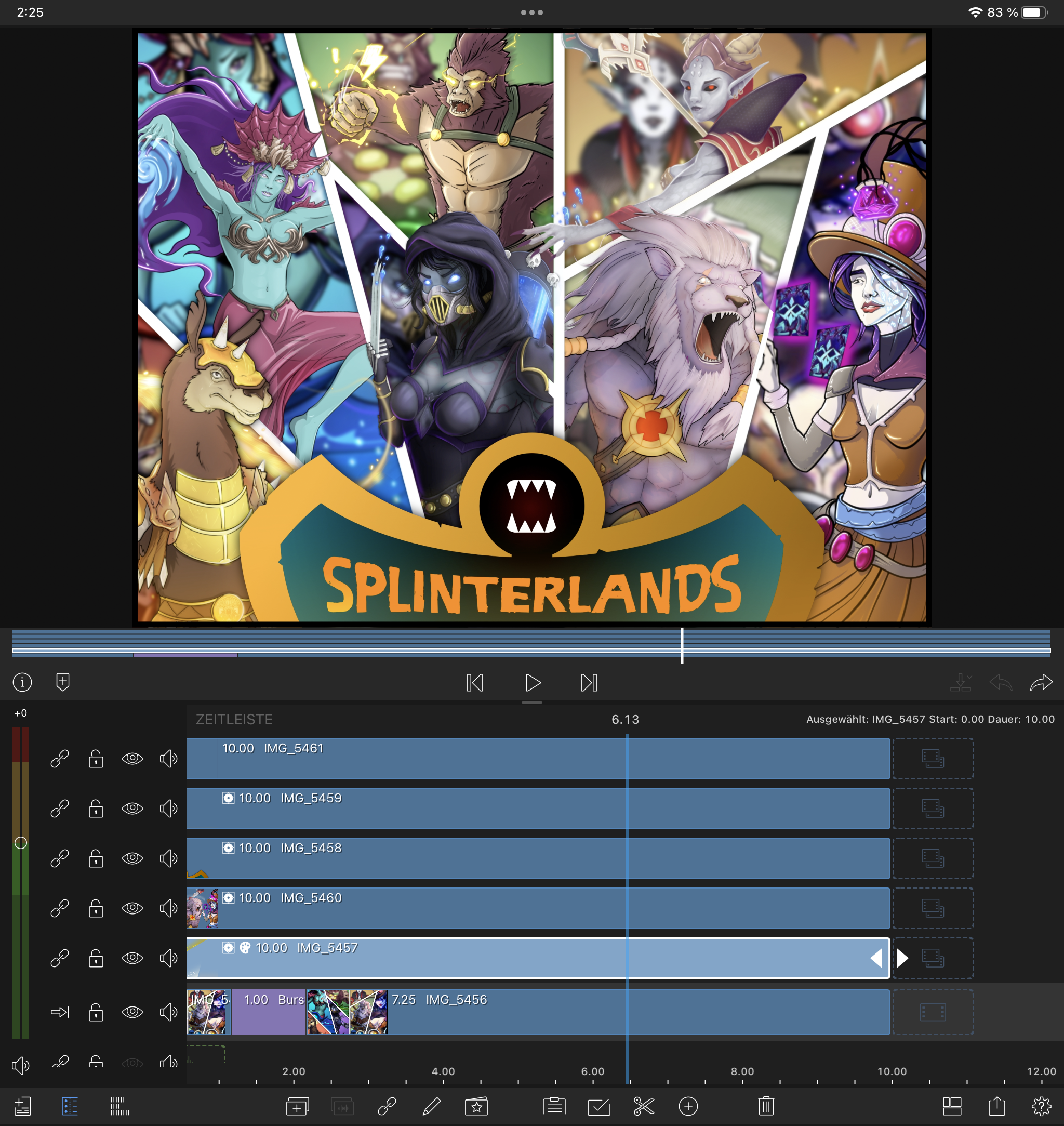Tap empty clip placeholder on IMG_5461 track

[933, 759]
